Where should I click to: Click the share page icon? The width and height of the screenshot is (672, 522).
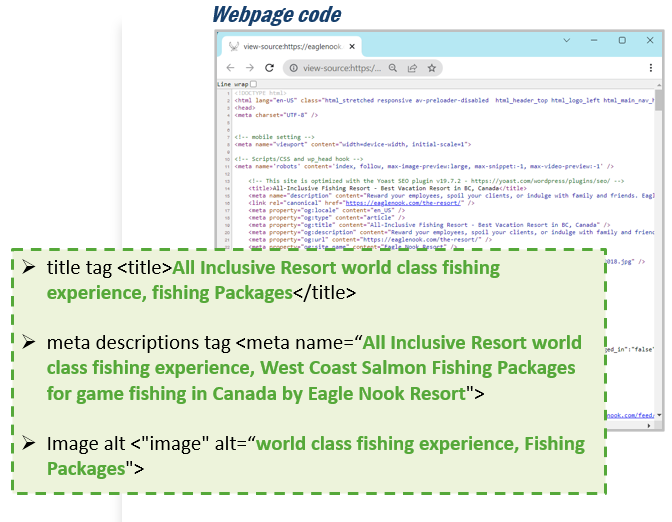(412, 68)
